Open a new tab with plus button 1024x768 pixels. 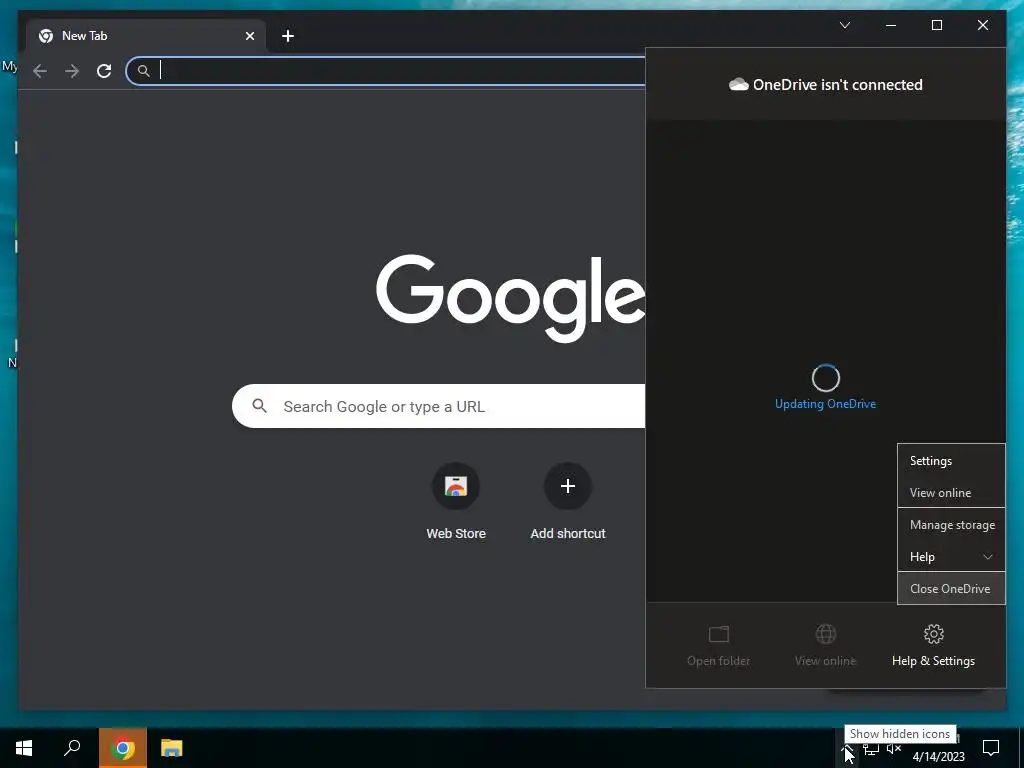288,36
